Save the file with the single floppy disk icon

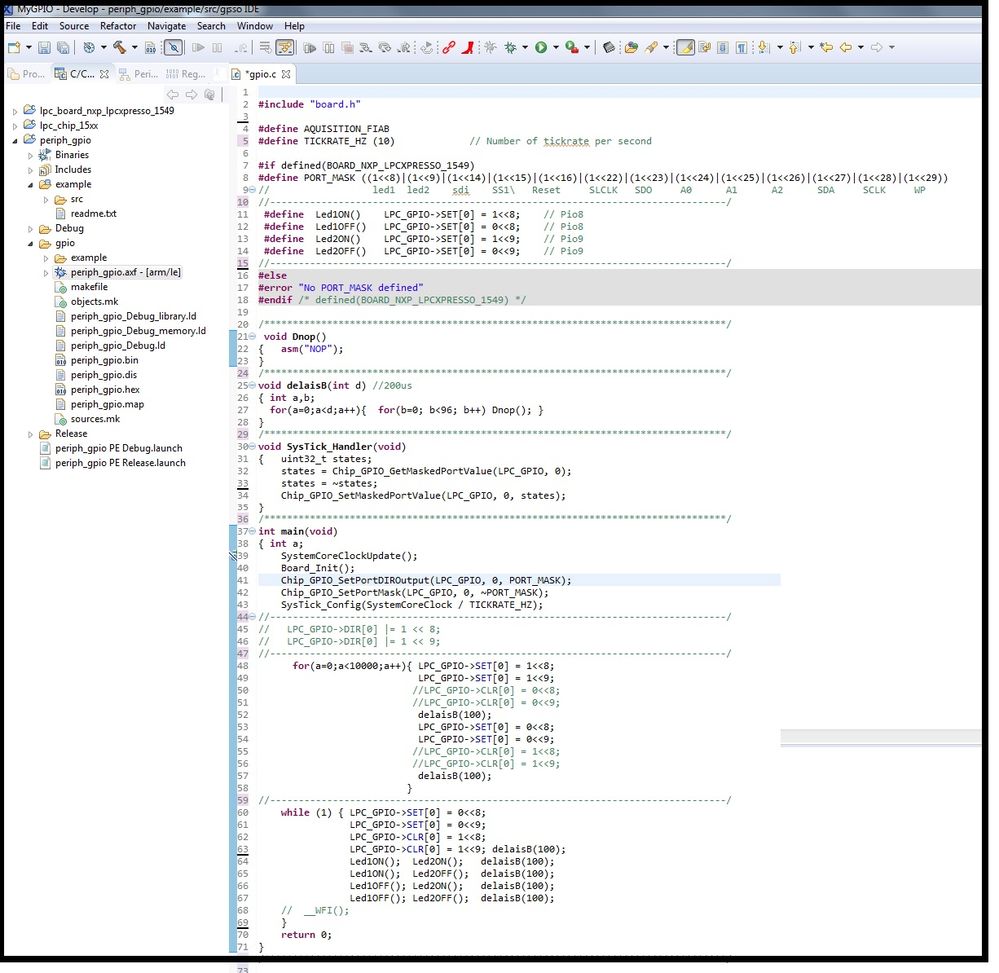click(44, 47)
